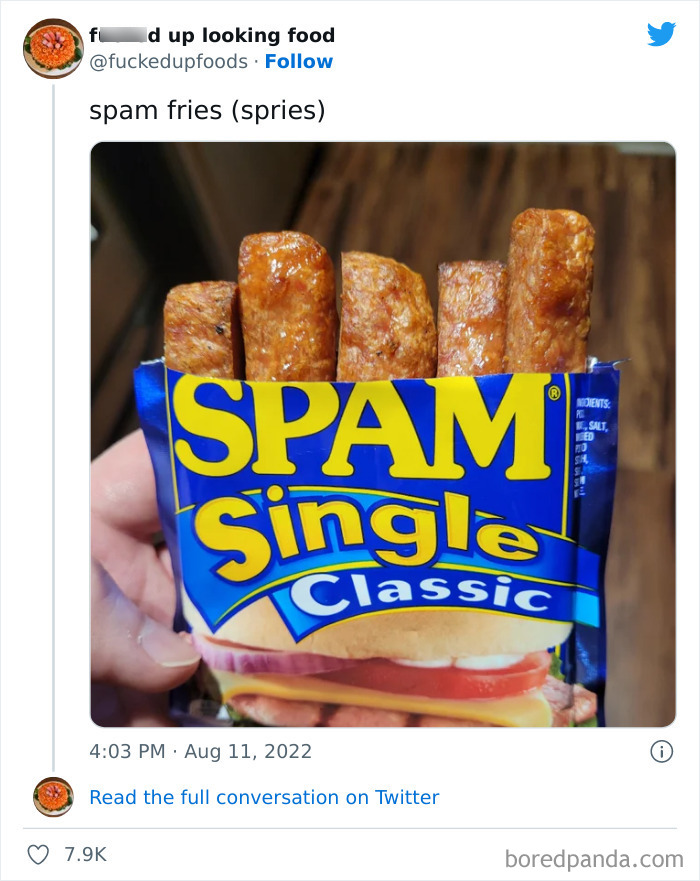Open the @fuckedupfoods handle link
The width and height of the screenshot is (700, 881).
click(x=169, y=61)
